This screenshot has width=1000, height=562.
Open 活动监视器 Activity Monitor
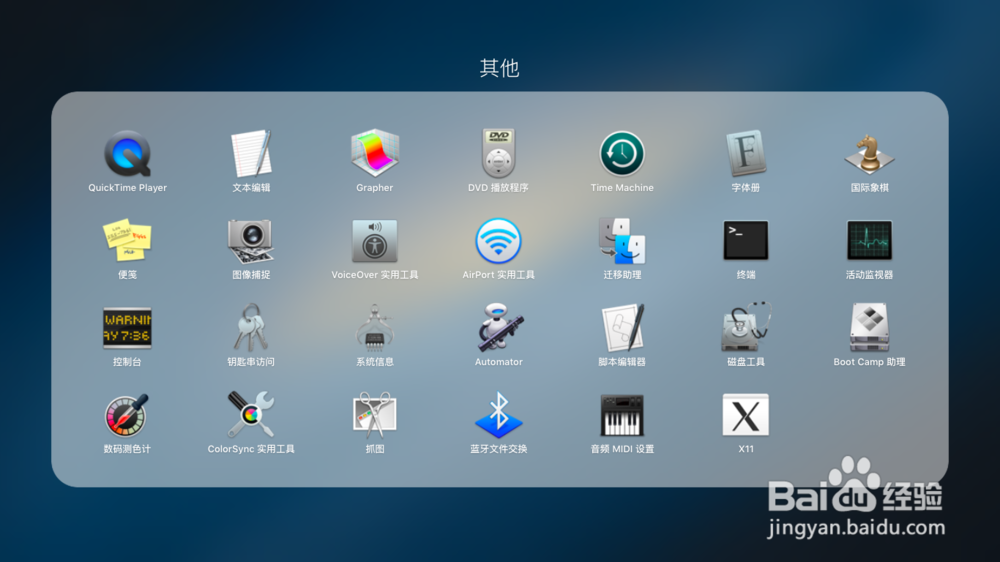pos(869,240)
